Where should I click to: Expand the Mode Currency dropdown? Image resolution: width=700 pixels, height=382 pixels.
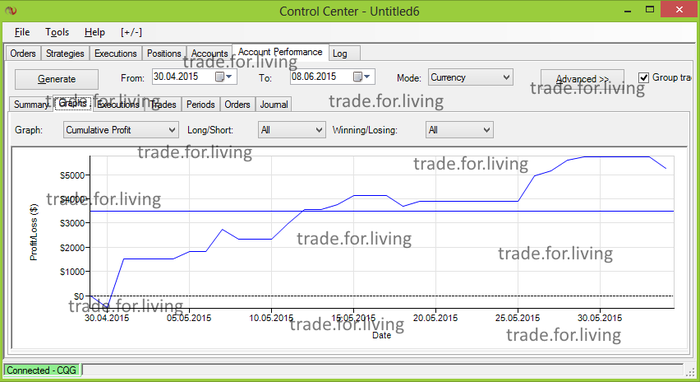(x=506, y=77)
